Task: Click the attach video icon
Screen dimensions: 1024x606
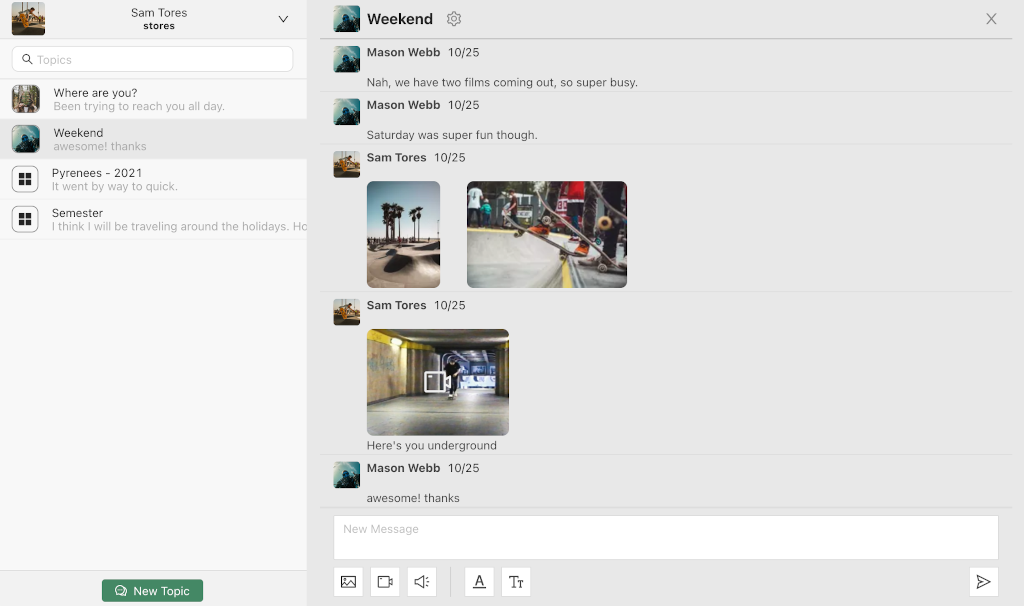Action: 385,582
